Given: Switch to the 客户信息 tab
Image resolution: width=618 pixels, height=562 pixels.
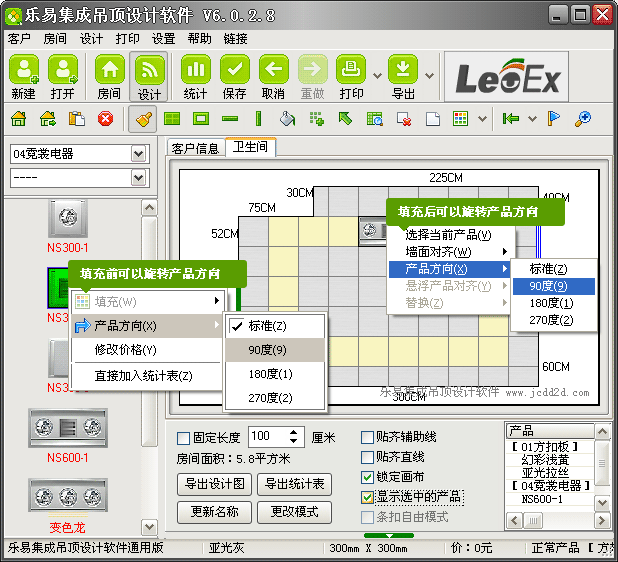Looking at the screenshot, I should [195, 148].
